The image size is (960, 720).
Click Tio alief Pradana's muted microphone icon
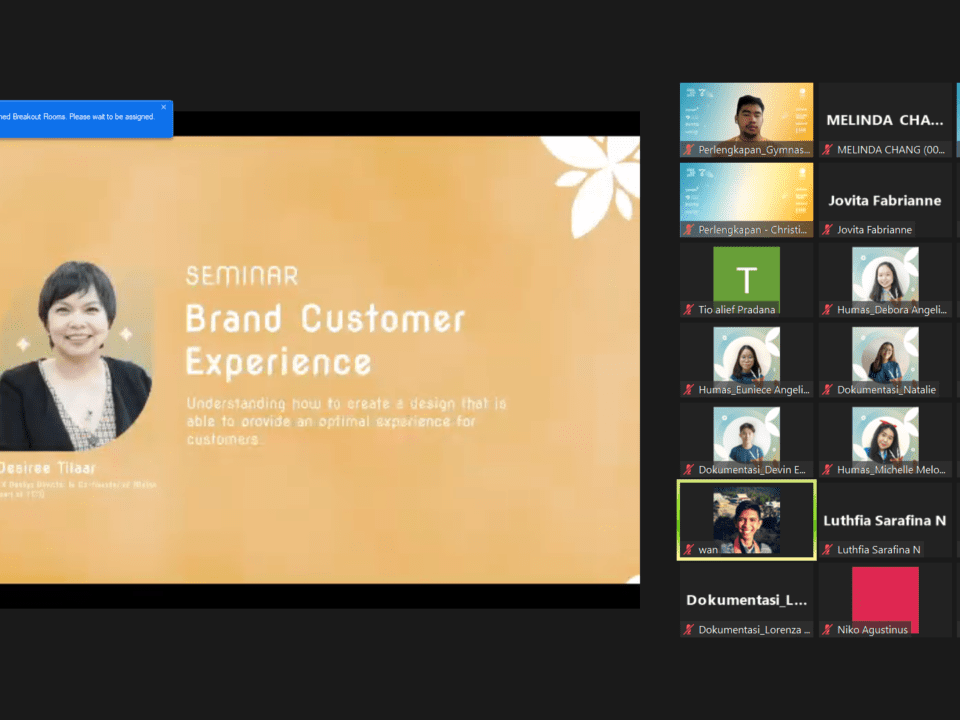[x=688, y=310]
